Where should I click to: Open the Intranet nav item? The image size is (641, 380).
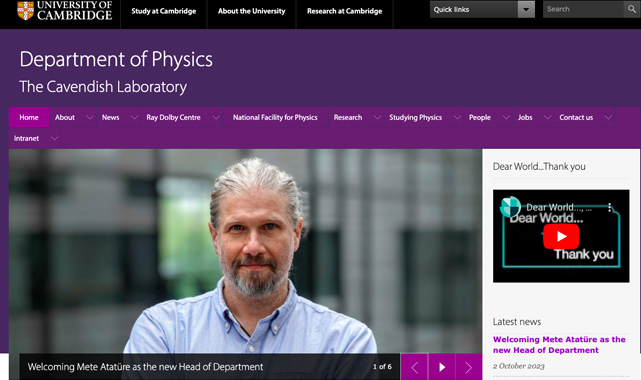tap(26, 139)
